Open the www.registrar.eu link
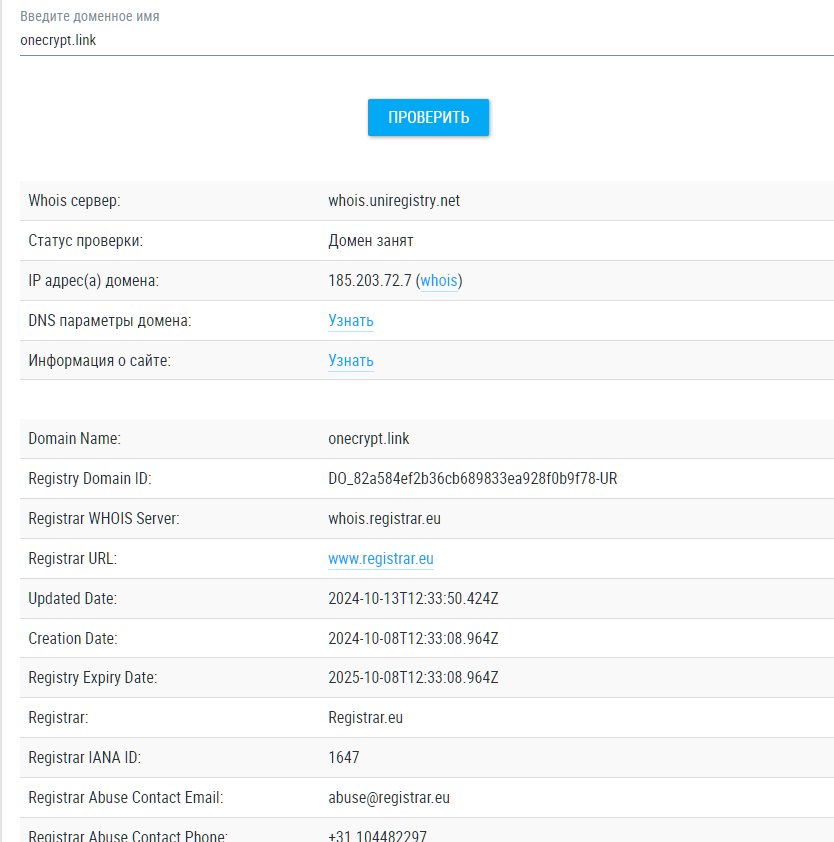The width and height of the screenshot is (834, 842). point(381,558)
